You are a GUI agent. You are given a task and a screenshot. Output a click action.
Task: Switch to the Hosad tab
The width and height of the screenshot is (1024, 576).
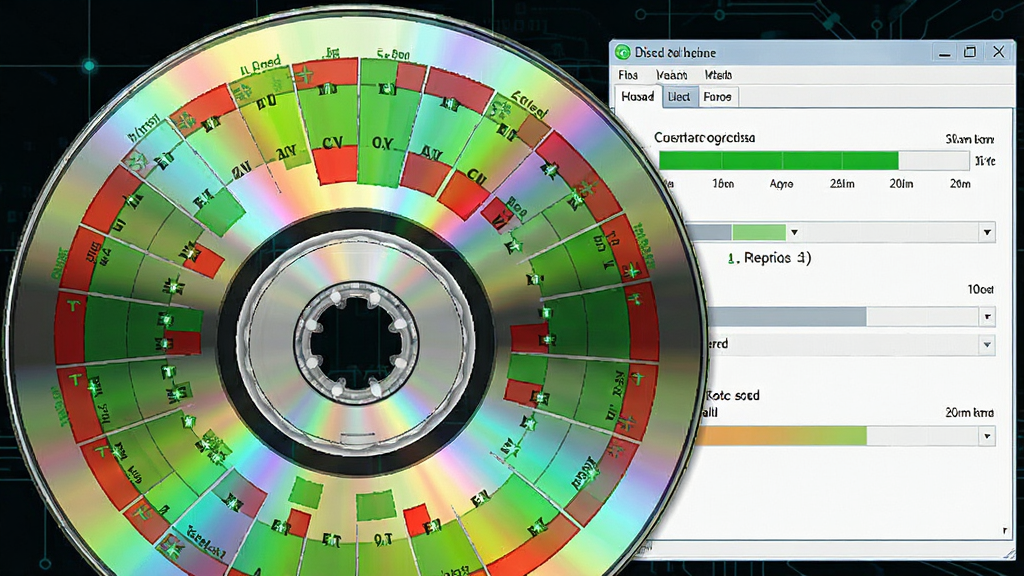point(638,97)
